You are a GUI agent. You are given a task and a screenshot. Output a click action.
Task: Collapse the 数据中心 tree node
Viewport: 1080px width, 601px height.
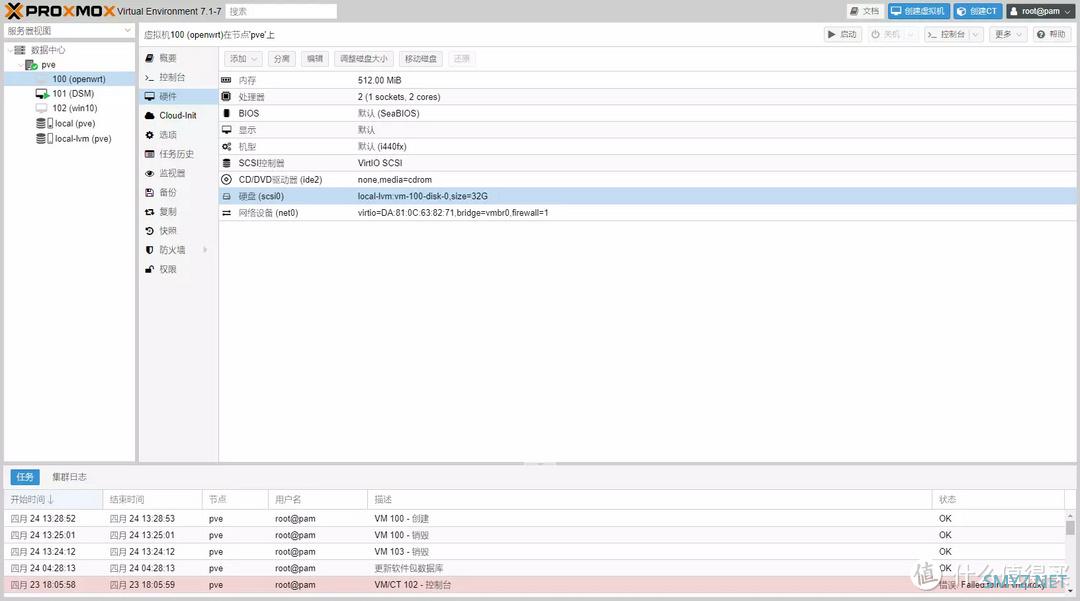[x=9, y=50]
